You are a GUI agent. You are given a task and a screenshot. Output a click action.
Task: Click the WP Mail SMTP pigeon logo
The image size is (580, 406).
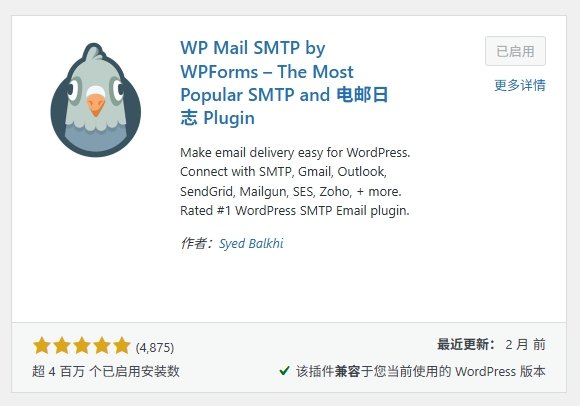click(95, 100)
